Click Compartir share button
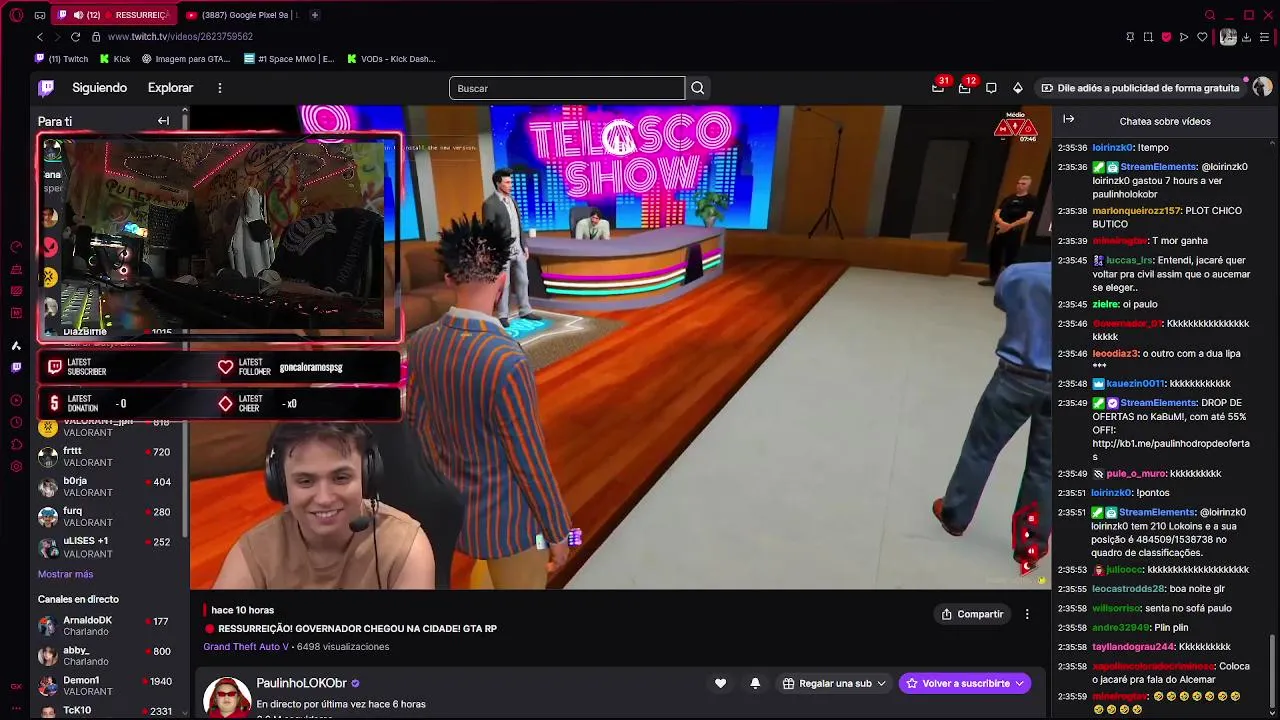Image resolution: width=1280 pixels, height=720 pixels. click(x=972, y=614)
